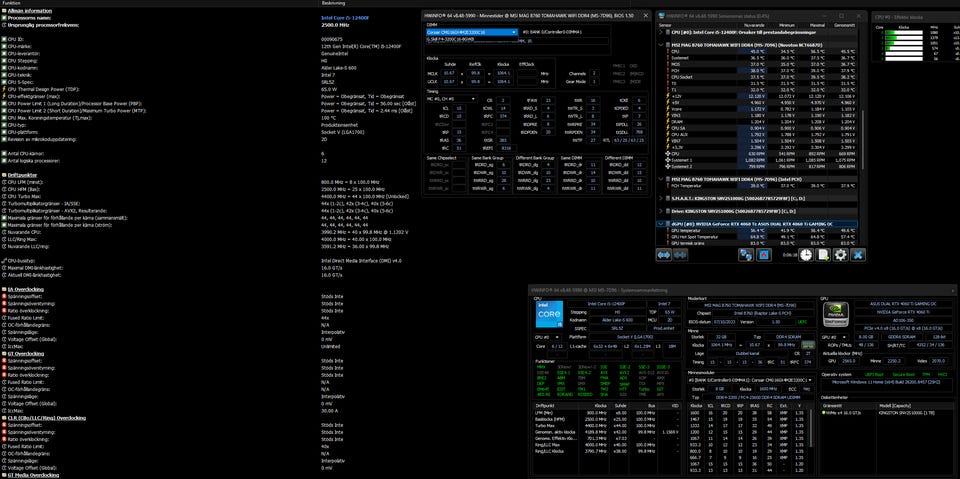Screen dimensions: 960x479
Task: Expand the CPU [#0] Intel Core i5-12400F sensor group
Action: (661, 31)
